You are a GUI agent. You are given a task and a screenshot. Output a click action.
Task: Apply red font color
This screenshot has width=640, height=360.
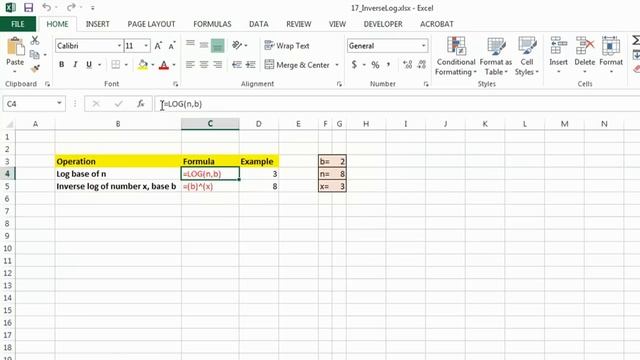[164, 64]
